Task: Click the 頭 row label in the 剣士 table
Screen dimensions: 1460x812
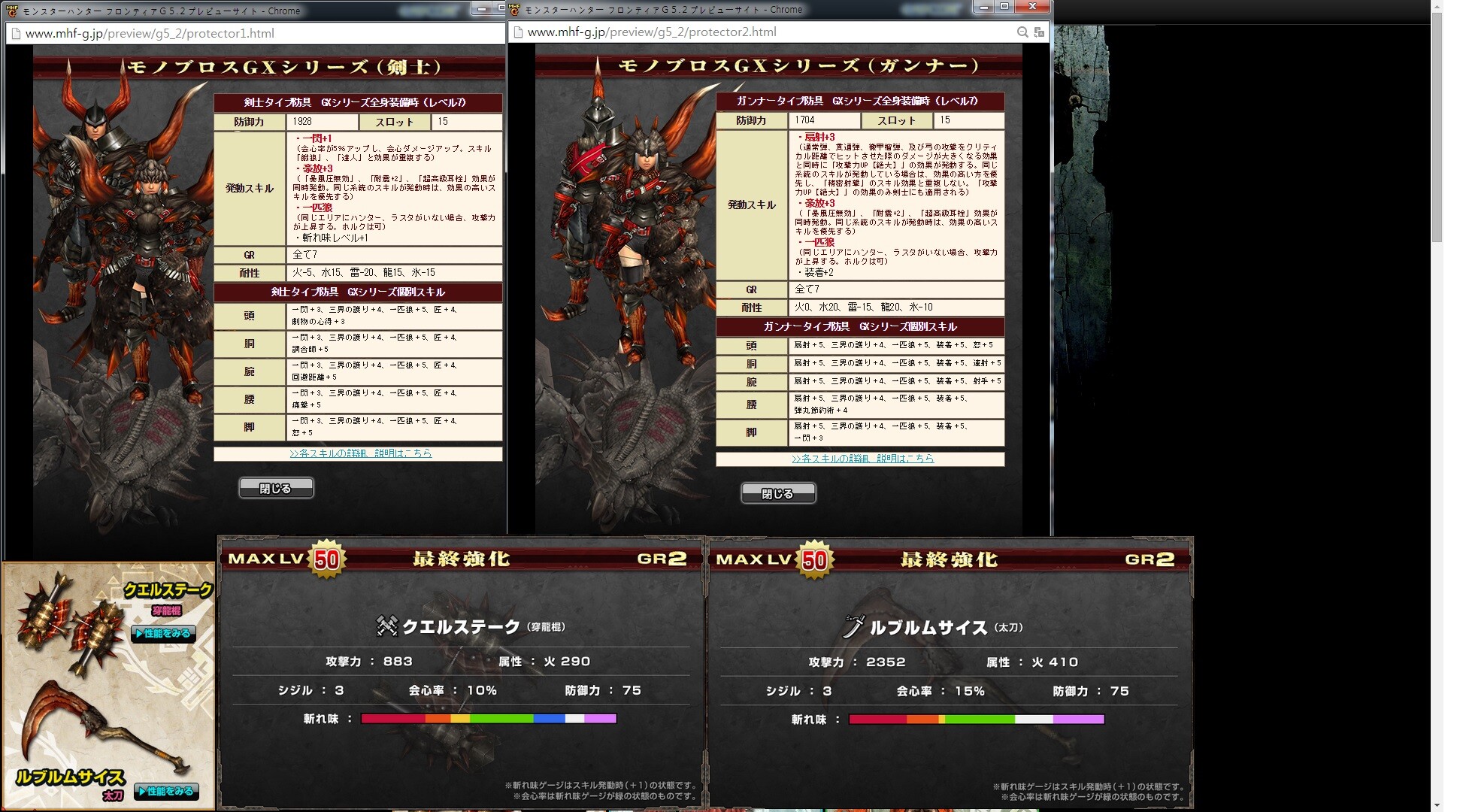Action: coord(250,316)
